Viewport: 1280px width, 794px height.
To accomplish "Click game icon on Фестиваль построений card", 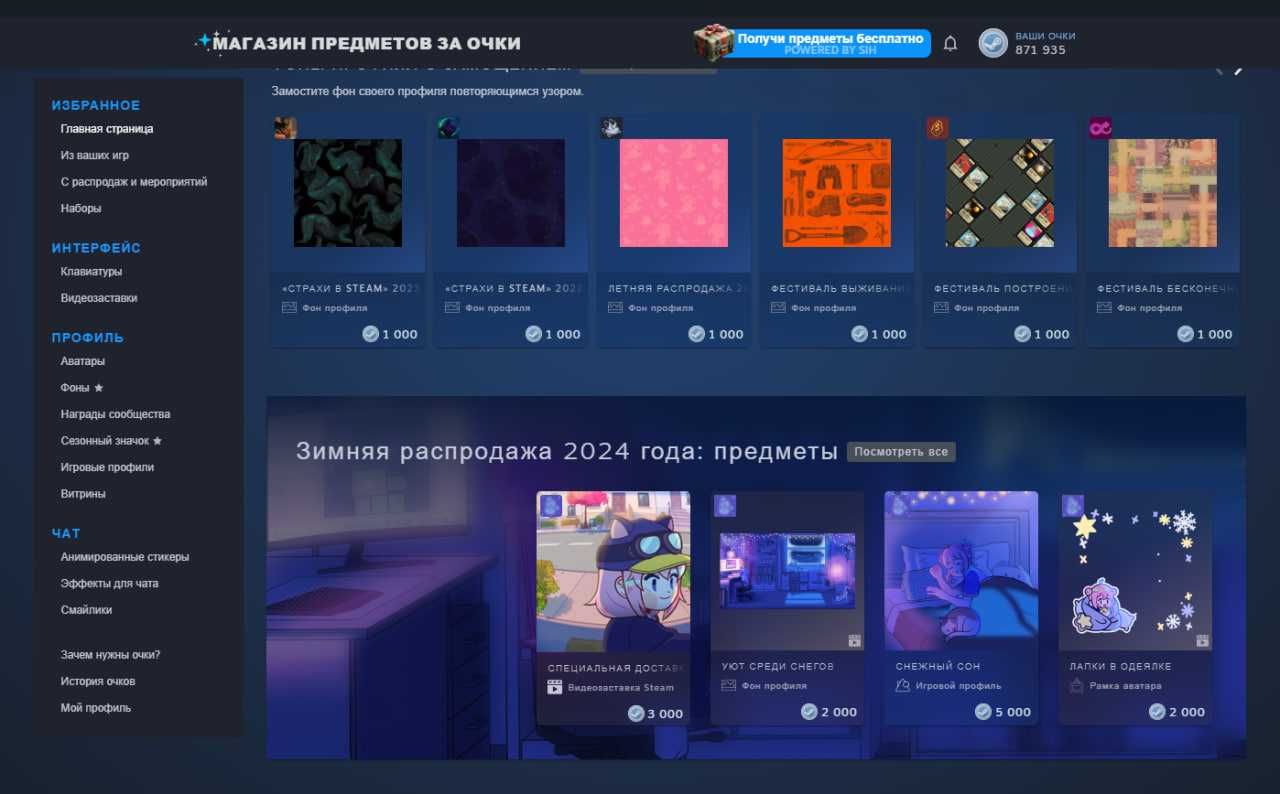I will (x=937, y=128).
